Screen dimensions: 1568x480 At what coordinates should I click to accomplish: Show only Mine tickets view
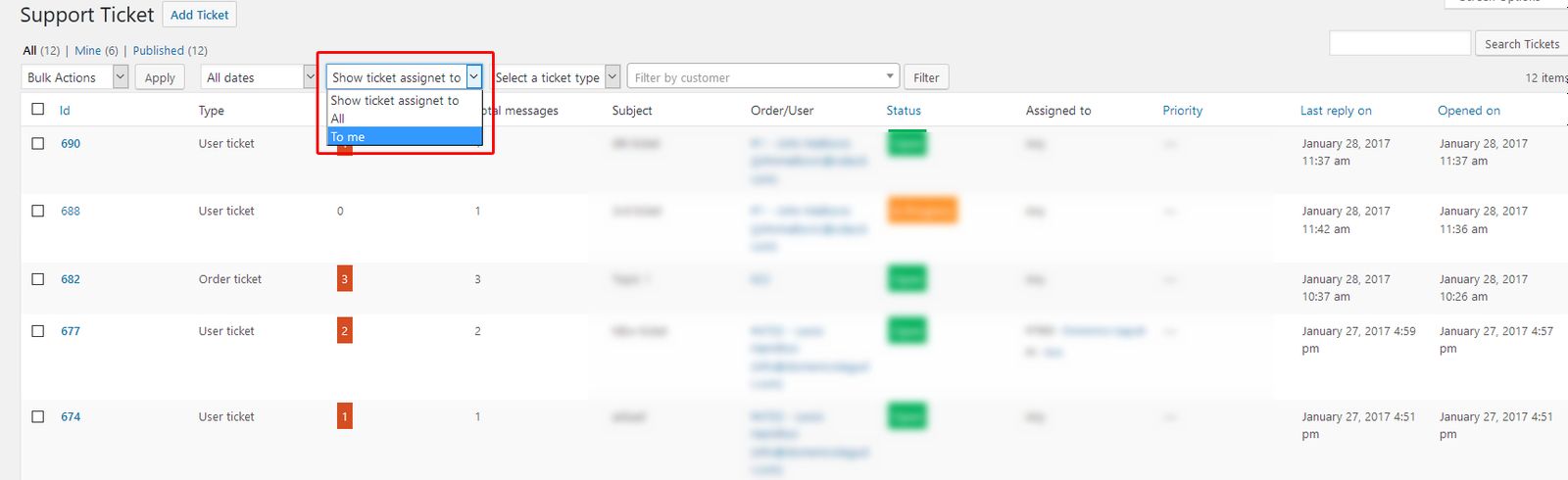point(87,51)
